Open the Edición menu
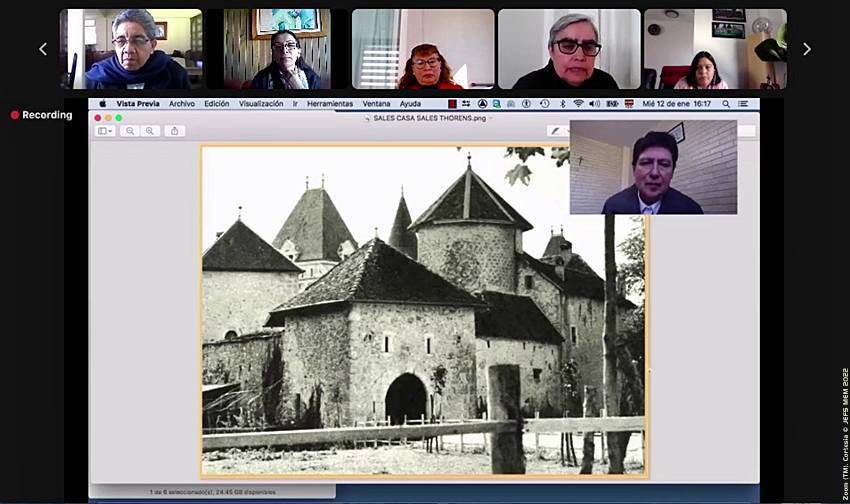The image size is (850, 504). point(216,104)
